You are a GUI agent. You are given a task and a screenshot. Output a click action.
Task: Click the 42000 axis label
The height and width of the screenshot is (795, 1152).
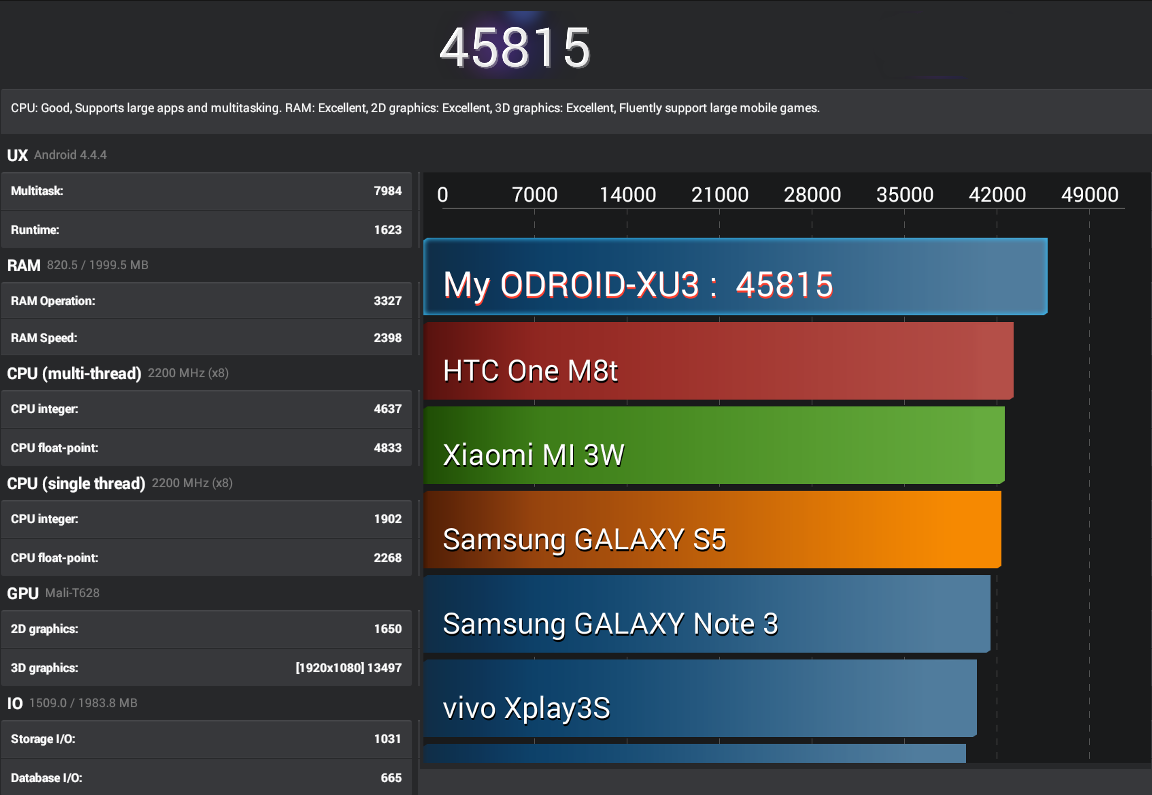click(997, 195)
